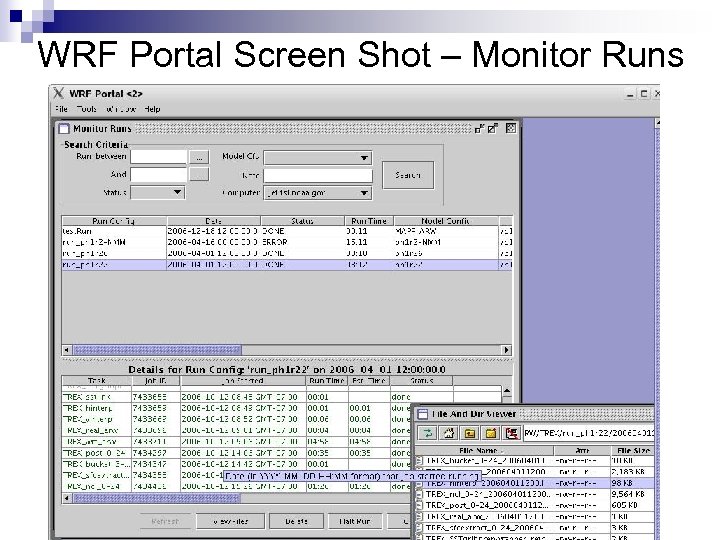Click the Job Started column header

pos(243,381)
